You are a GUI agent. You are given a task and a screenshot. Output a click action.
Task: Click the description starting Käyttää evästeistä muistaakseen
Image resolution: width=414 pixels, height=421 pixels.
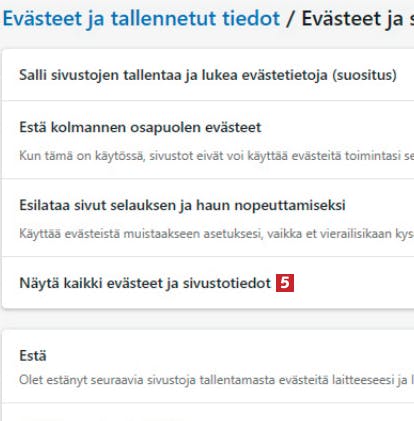pos(217,234)
